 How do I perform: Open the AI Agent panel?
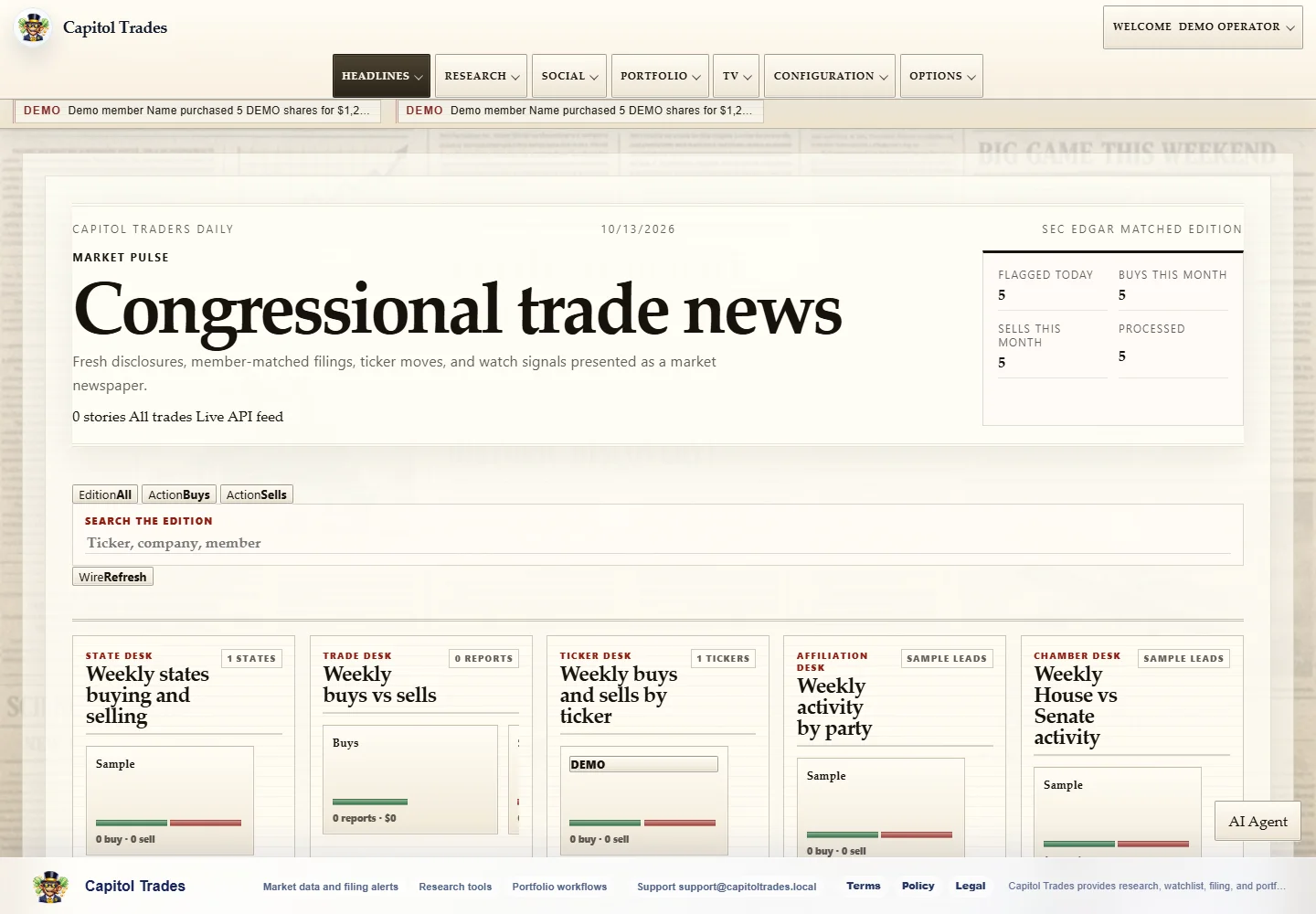[x=1258, y=821]
